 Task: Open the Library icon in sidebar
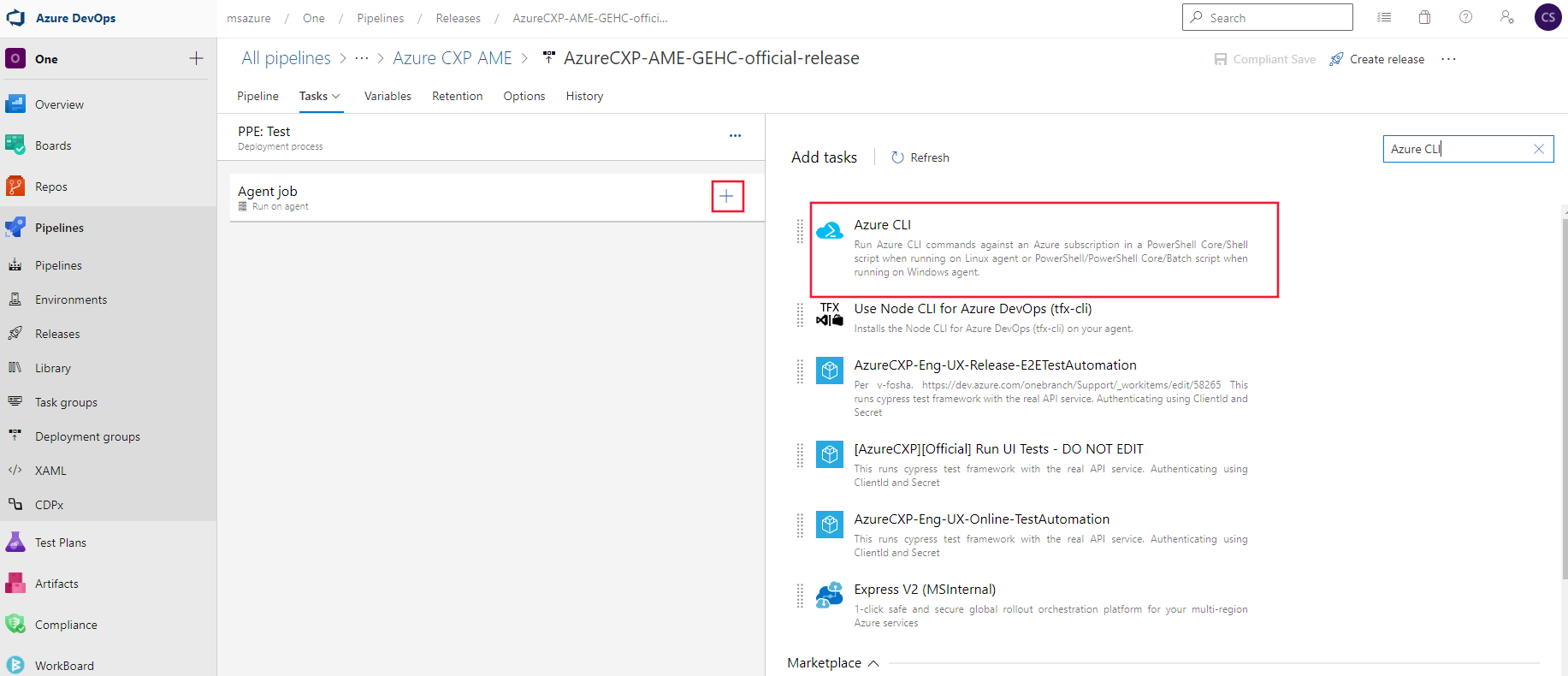(x=15, y=368)
